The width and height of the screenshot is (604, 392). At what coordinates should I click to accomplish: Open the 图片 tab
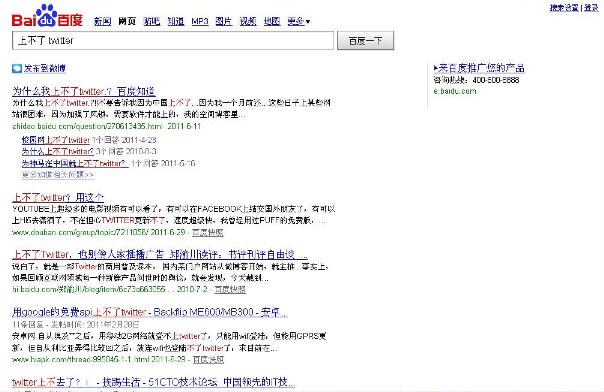[x=224, y=21]
